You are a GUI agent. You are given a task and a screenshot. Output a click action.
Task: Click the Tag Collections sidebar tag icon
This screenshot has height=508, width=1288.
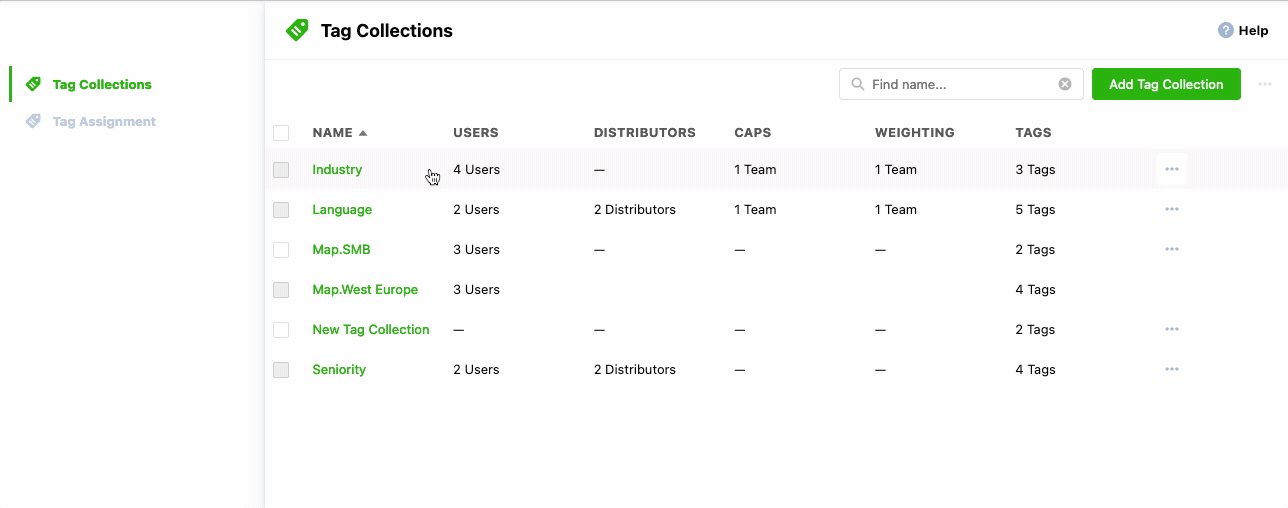pyautogui.click(x=33, y=84)
